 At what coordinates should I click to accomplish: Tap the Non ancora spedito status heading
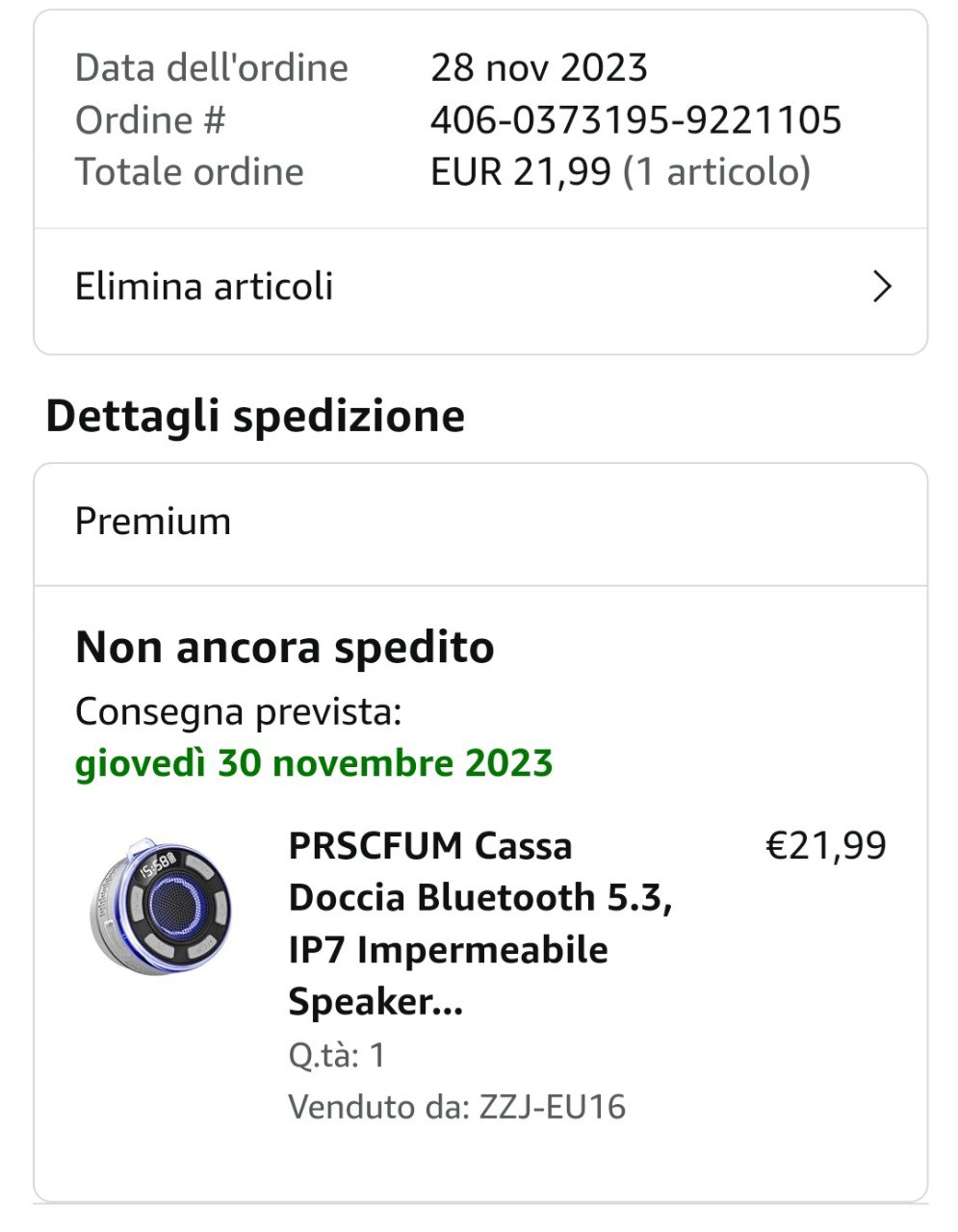tap(285, 647)
